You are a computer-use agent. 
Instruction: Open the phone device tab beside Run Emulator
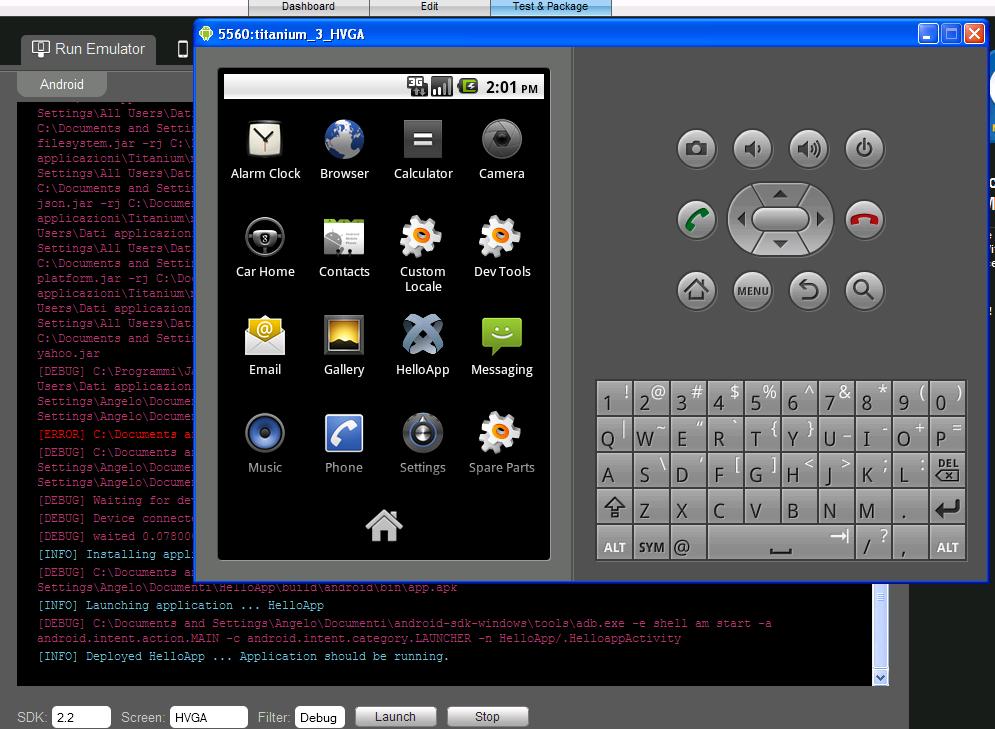183,49
